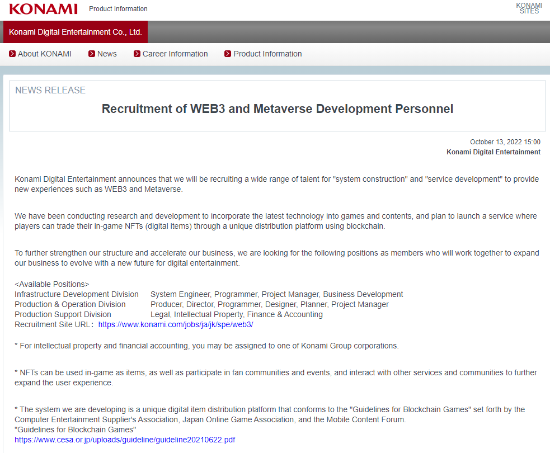Click the October 13, 2022 date text

(505, 142)
